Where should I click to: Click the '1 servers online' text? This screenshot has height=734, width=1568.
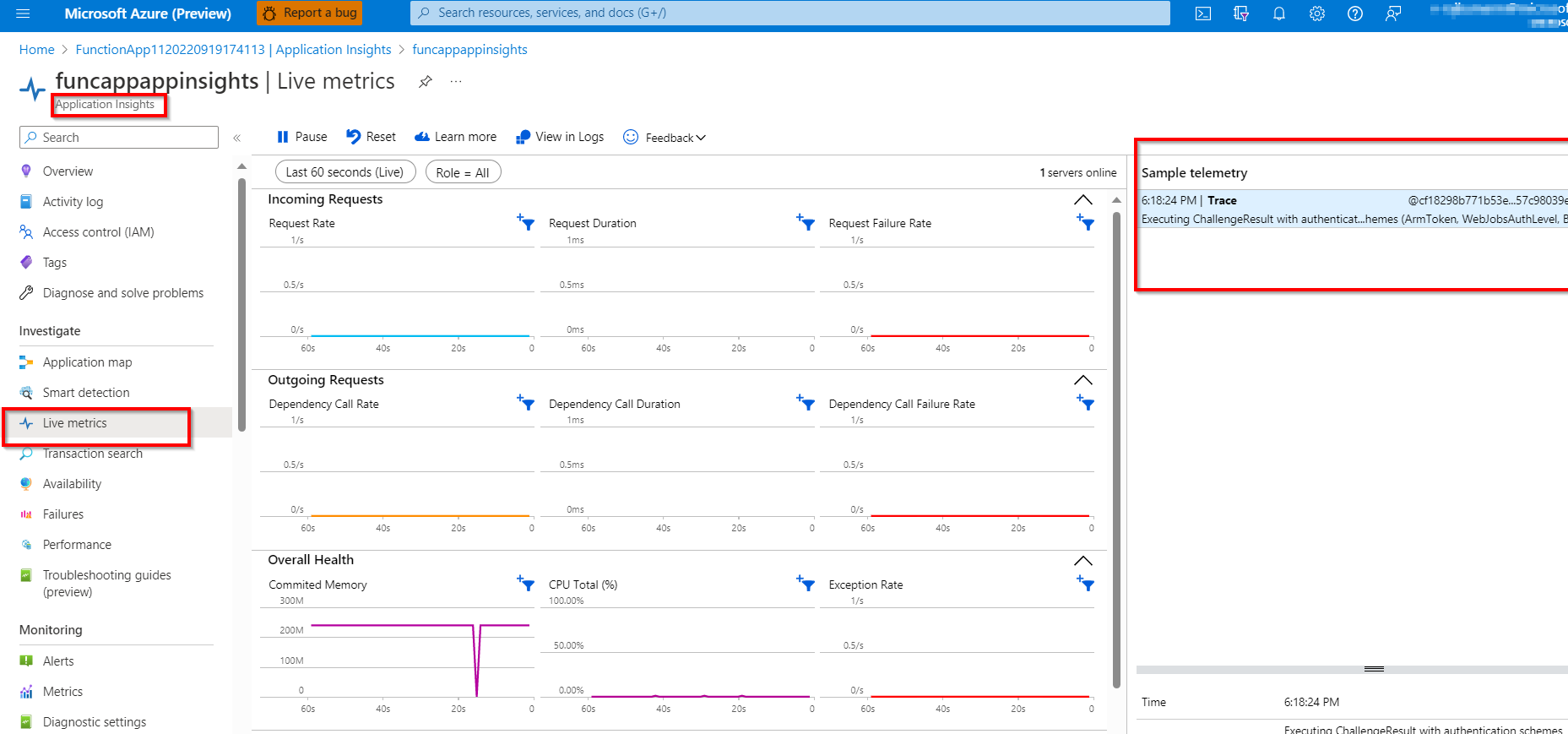[x=1078, y=172]
